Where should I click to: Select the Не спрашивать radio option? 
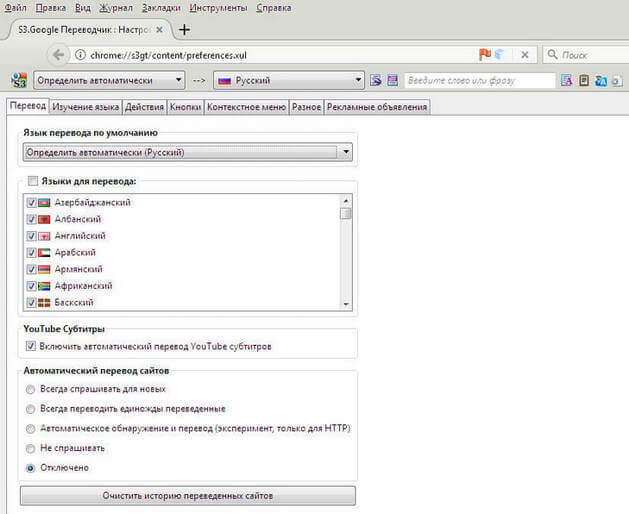(30, 448)
